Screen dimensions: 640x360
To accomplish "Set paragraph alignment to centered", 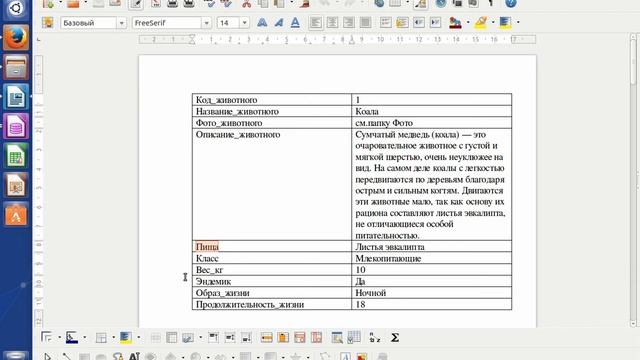I will pos(332,22).
